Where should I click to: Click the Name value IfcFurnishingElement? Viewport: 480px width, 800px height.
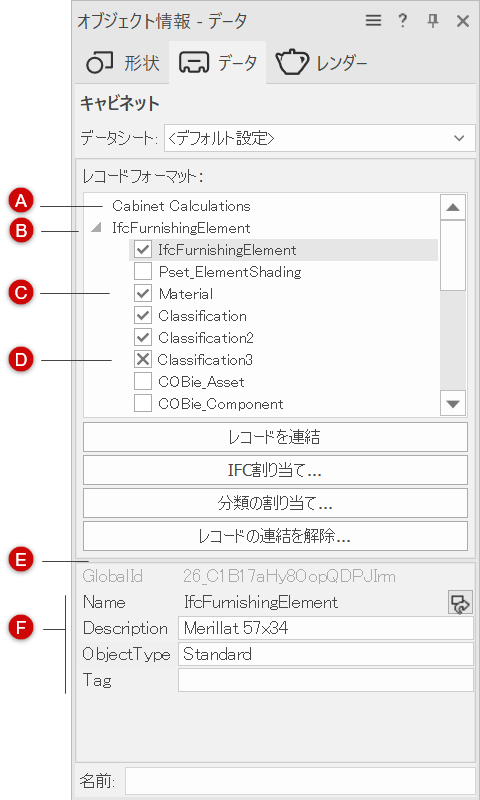coord(261,602)
